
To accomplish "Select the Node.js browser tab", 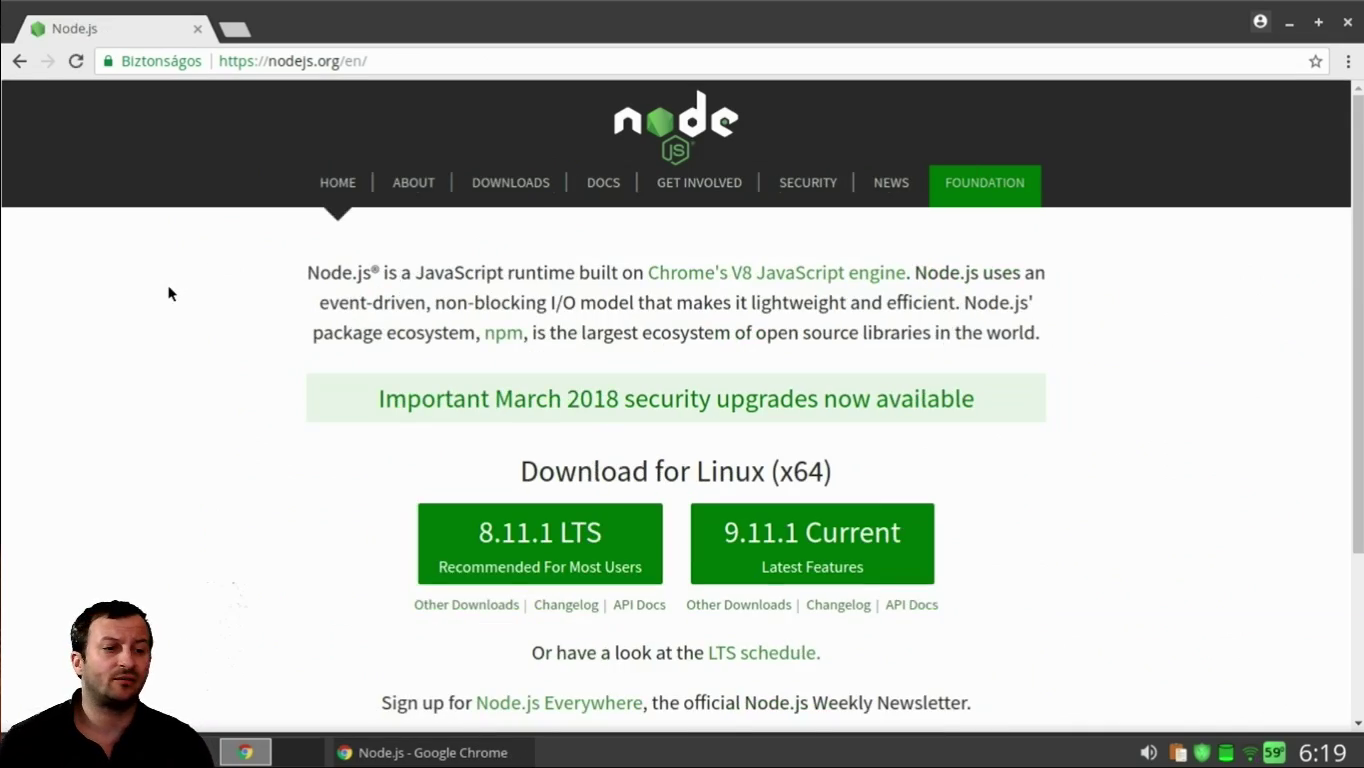I will pos(115,29).
